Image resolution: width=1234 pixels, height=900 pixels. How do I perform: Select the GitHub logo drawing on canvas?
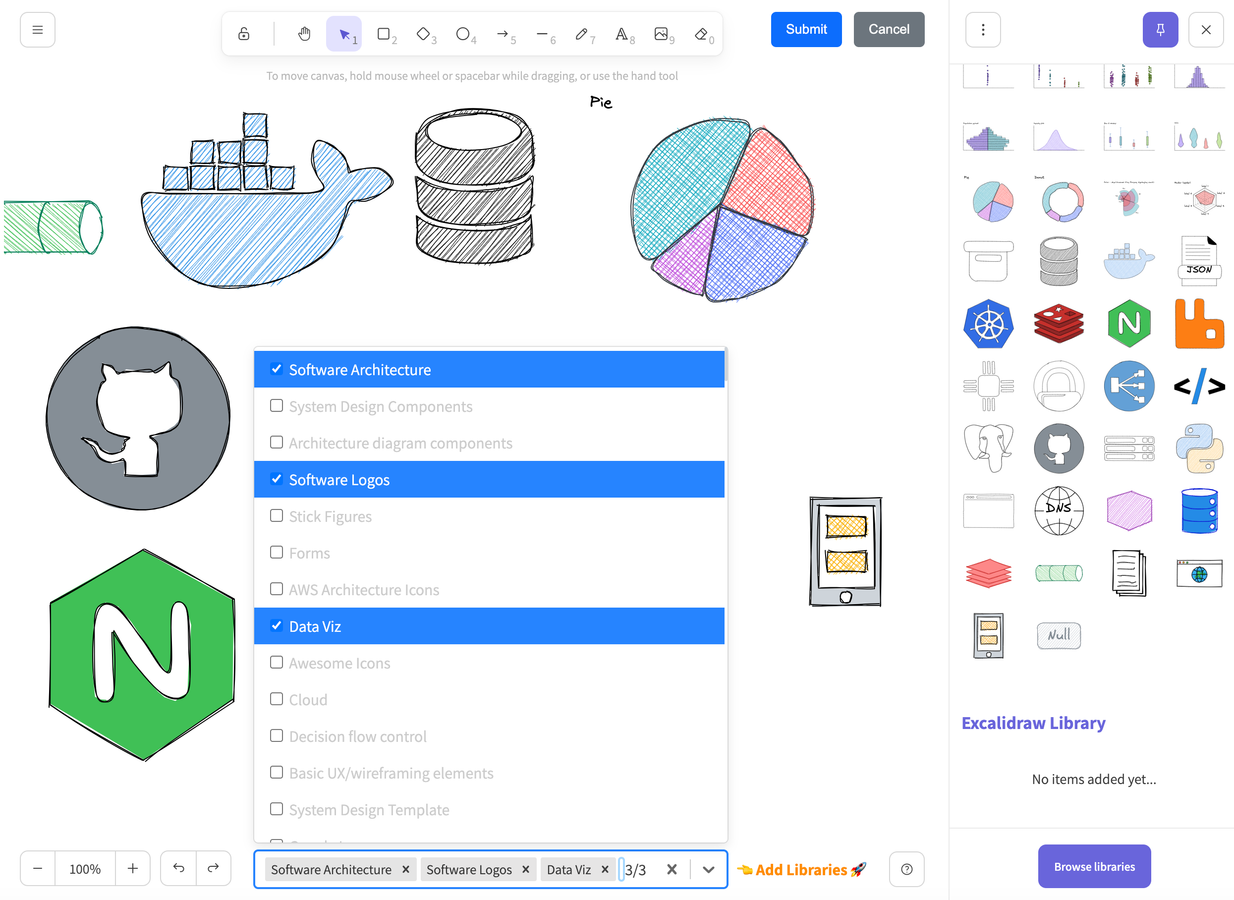tap(138, 418)
